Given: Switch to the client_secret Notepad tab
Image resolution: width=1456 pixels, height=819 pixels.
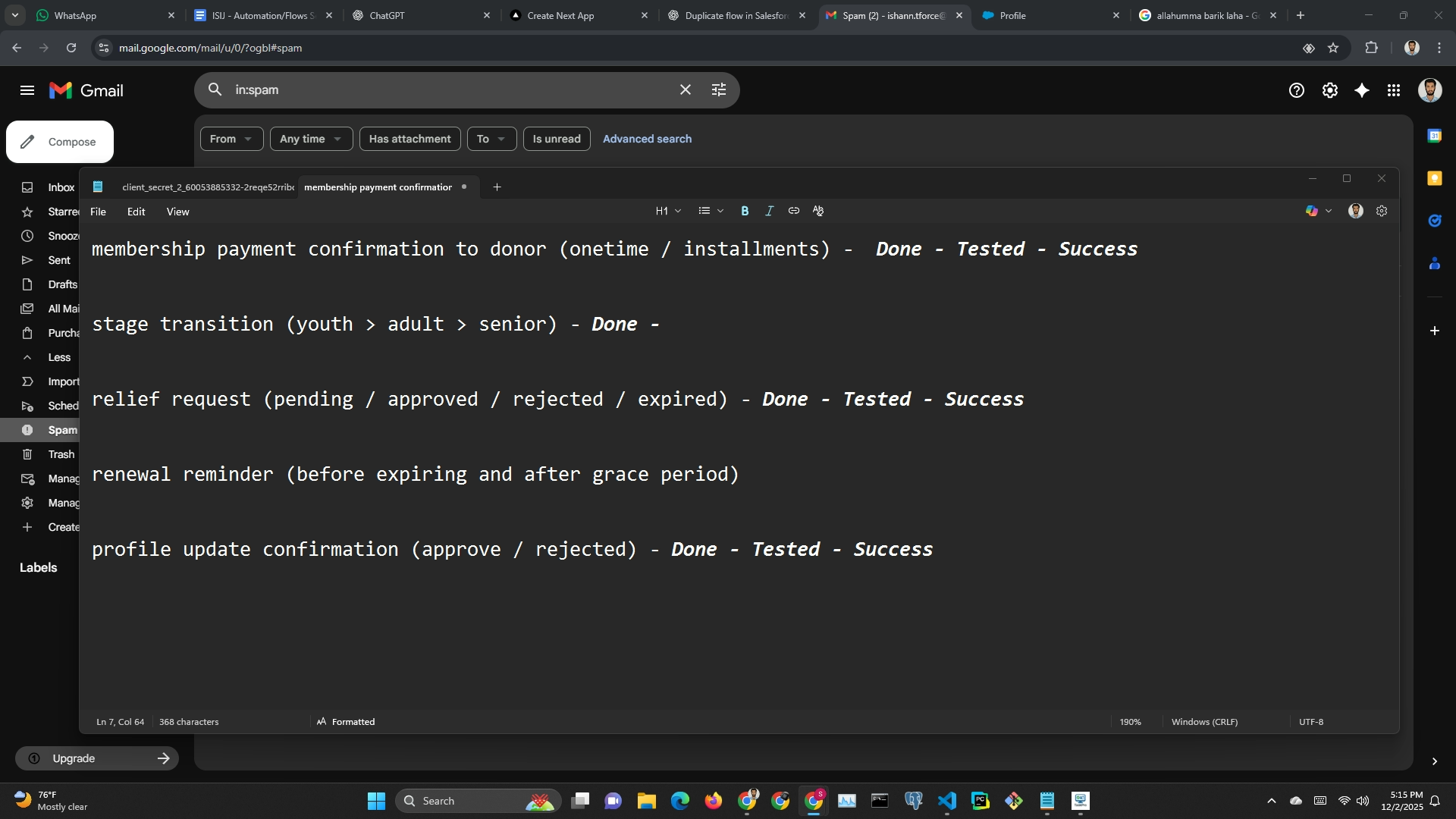Looking at the screenshot, I should tap(206, 187).
